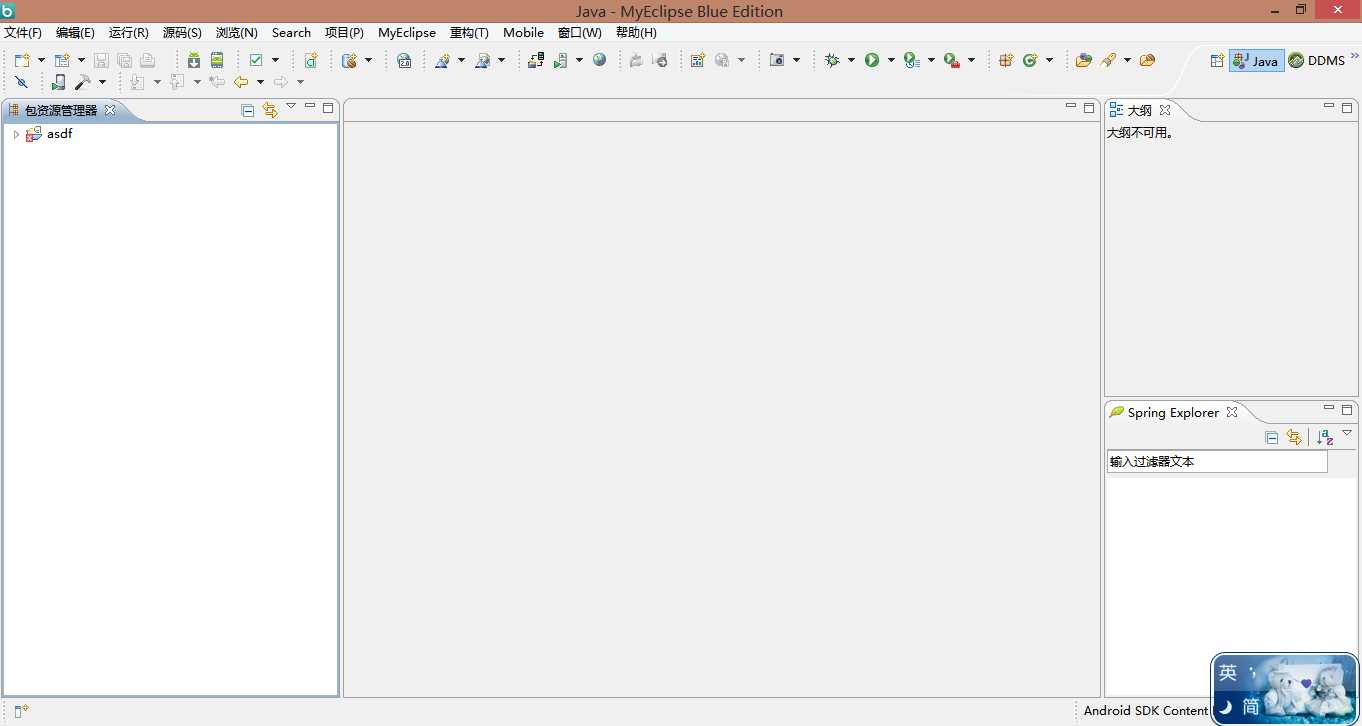The width and height of the screenshot is (1362, 726).
Task: Maximize the editor area panel
Action: [1089, 108]
